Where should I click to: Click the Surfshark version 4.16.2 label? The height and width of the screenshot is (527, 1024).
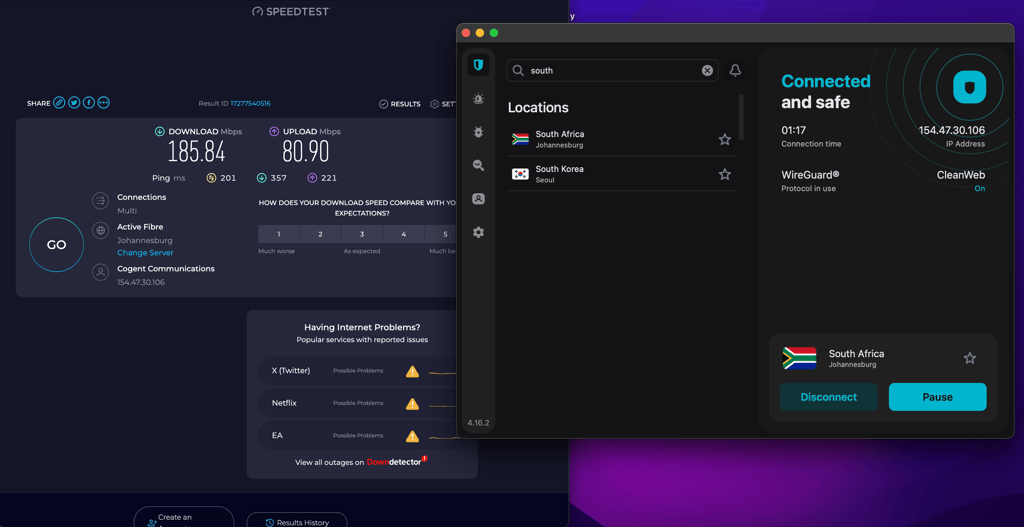click(478, 423)
